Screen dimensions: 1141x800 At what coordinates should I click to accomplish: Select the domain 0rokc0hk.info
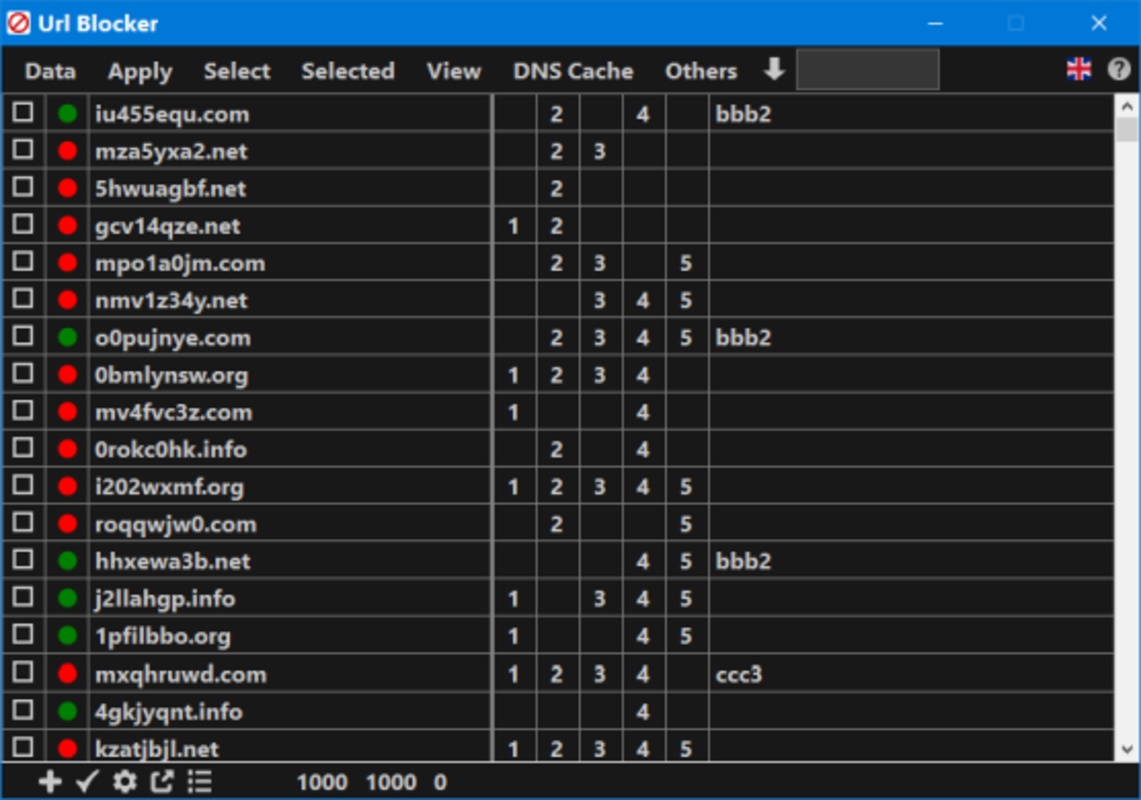170,449
